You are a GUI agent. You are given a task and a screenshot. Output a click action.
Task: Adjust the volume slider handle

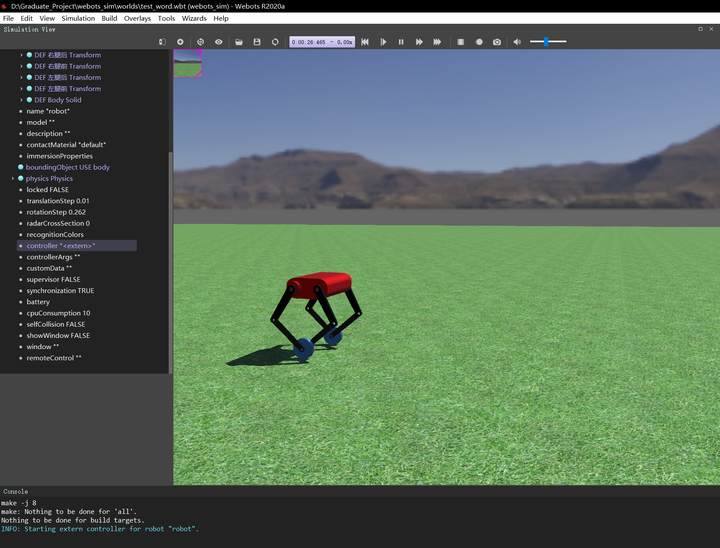coord(546,42)
